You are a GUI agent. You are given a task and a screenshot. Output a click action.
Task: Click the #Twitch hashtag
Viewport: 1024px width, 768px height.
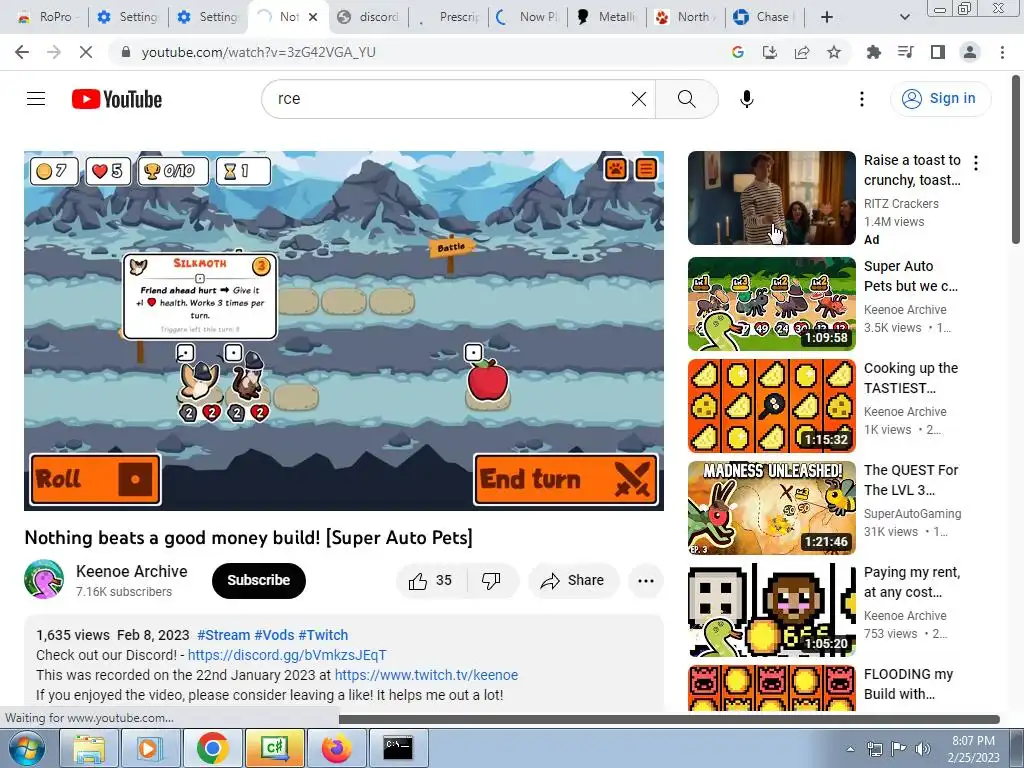pyautogui.click(x=323, y=635)
